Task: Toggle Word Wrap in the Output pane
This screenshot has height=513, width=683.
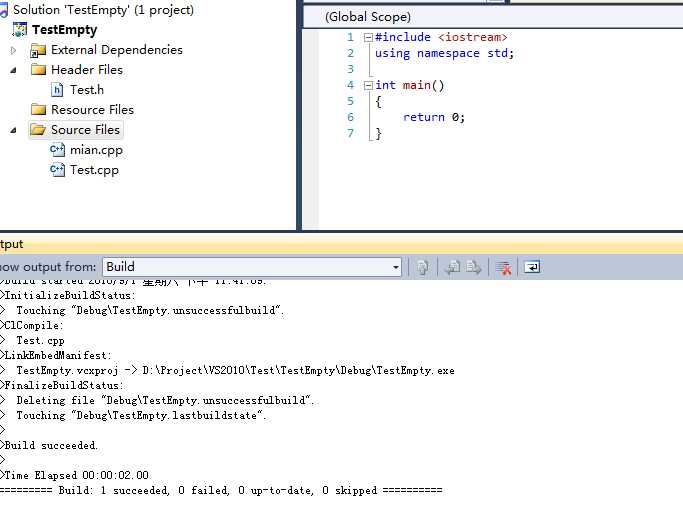Action: (x=532, y=267)
